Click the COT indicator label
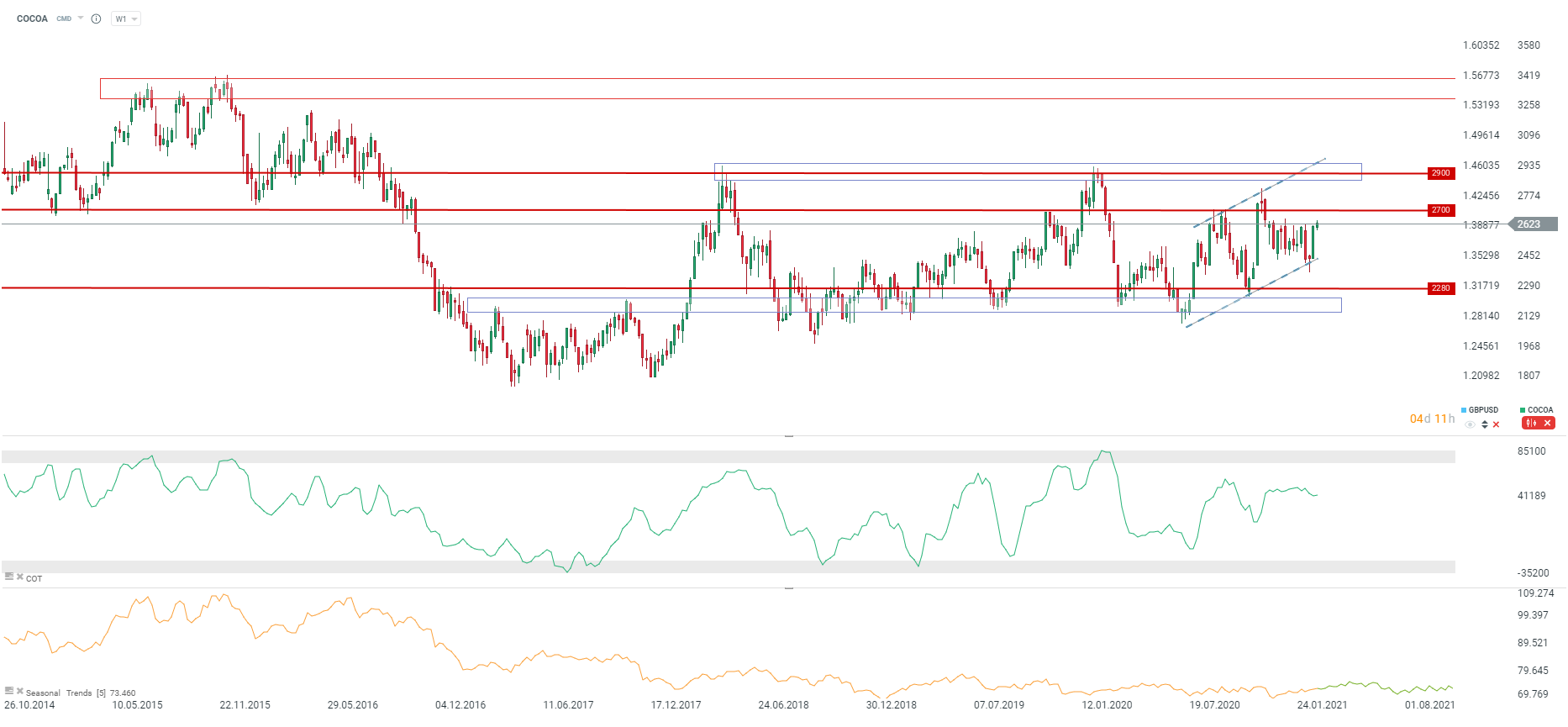Viewport: 1568px width, 727px height. point(34,578)
